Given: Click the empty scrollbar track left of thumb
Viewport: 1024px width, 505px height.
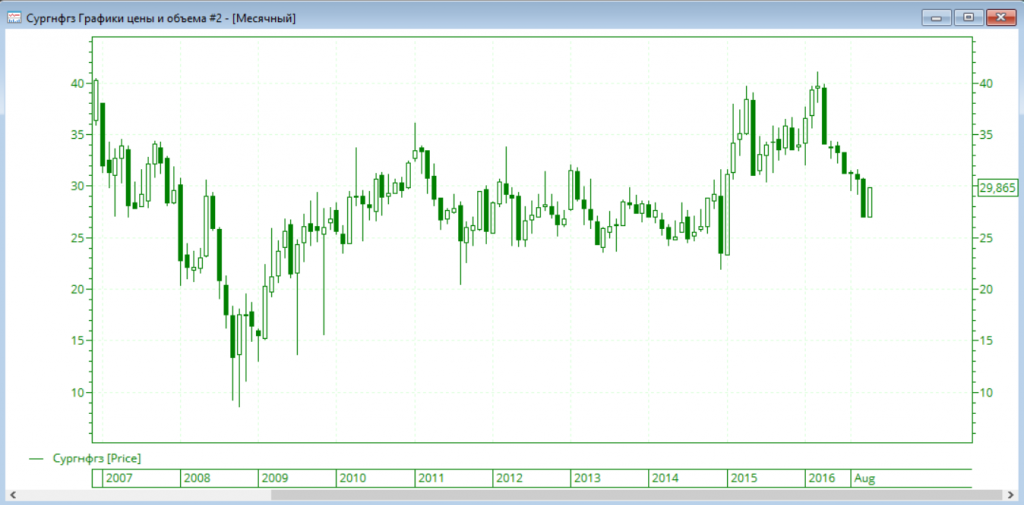Looking at the screenshot, I should pyautogui.click(x=140, y=495).
